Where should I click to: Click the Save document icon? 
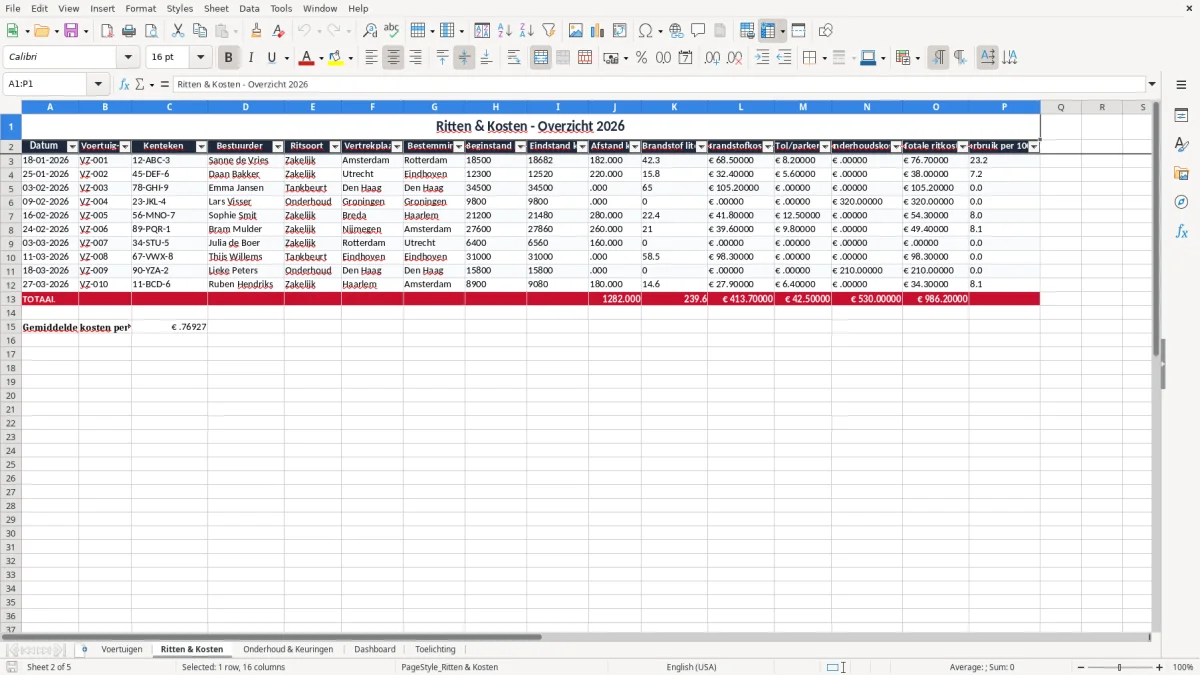71,31
